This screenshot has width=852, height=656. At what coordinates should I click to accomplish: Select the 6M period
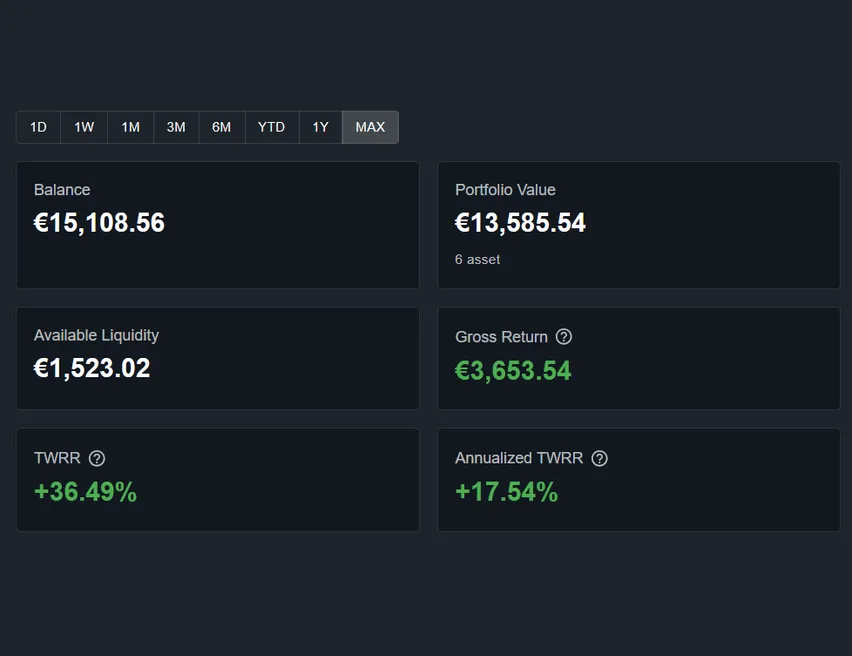pos(221,127)
